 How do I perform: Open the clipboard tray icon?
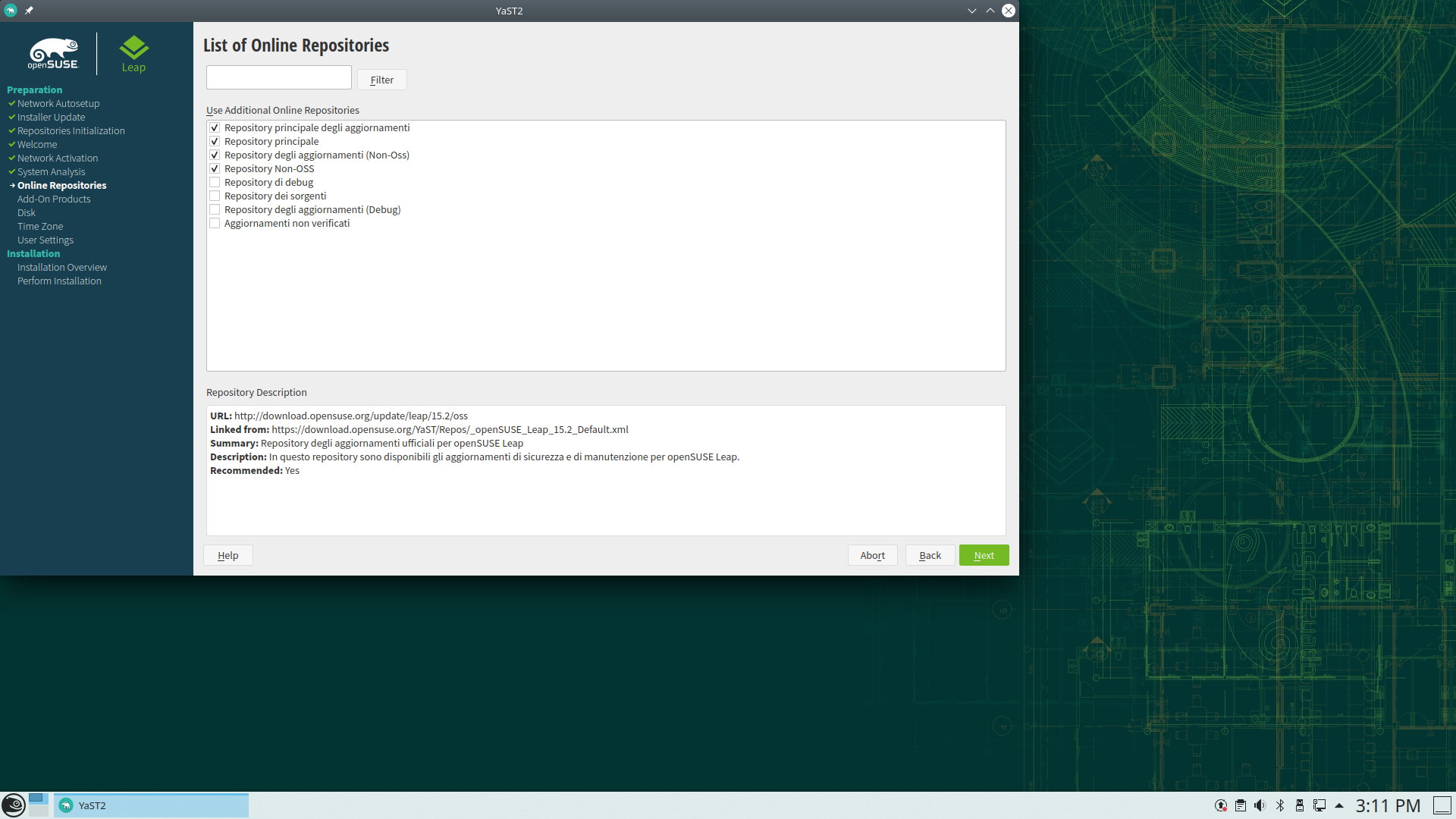(x=1241, y=805)
